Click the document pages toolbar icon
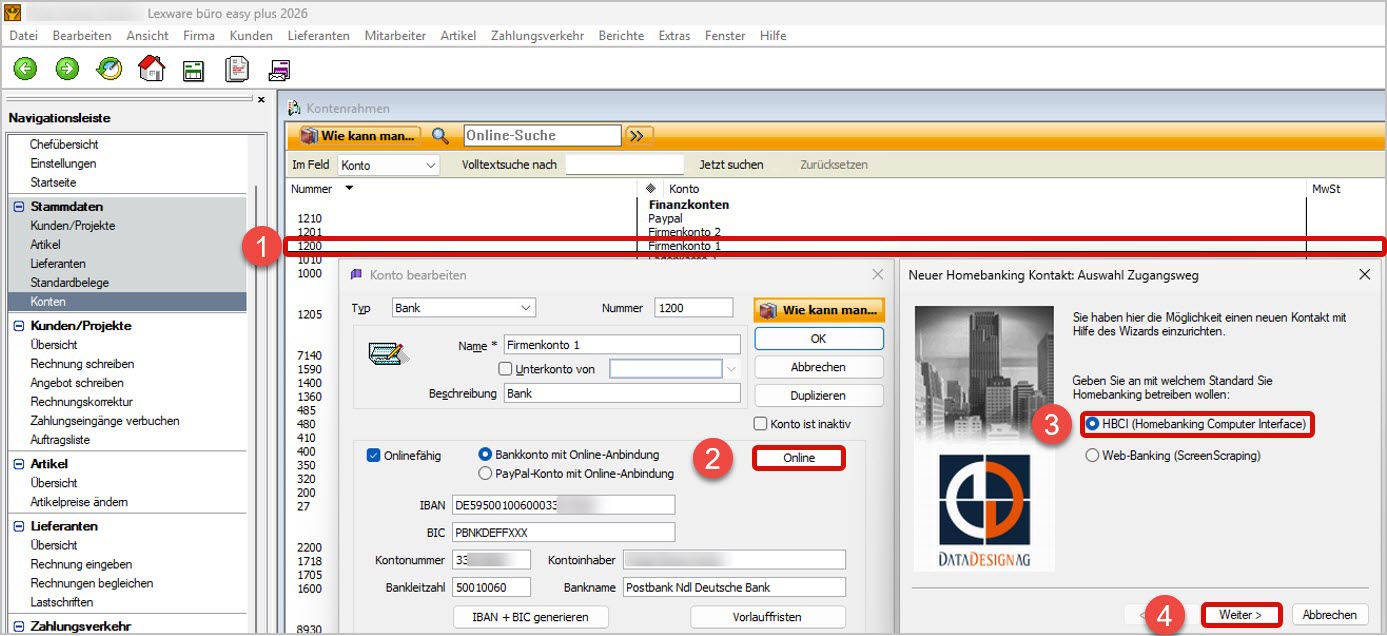Image resolution: width=1387 pixels, height=636 pixels. click(x=236, y=69)
